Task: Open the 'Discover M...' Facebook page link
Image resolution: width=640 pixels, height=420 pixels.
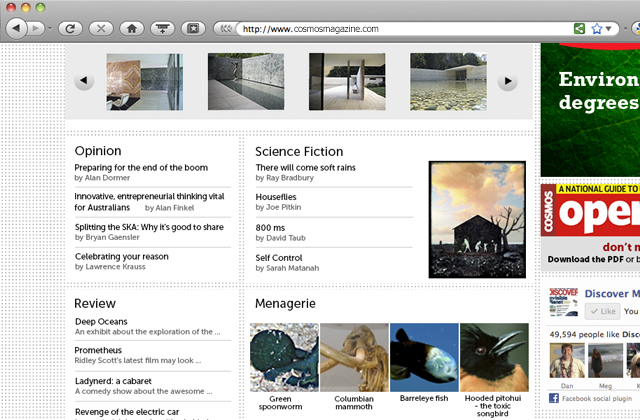Action: [x=612, y=294]
